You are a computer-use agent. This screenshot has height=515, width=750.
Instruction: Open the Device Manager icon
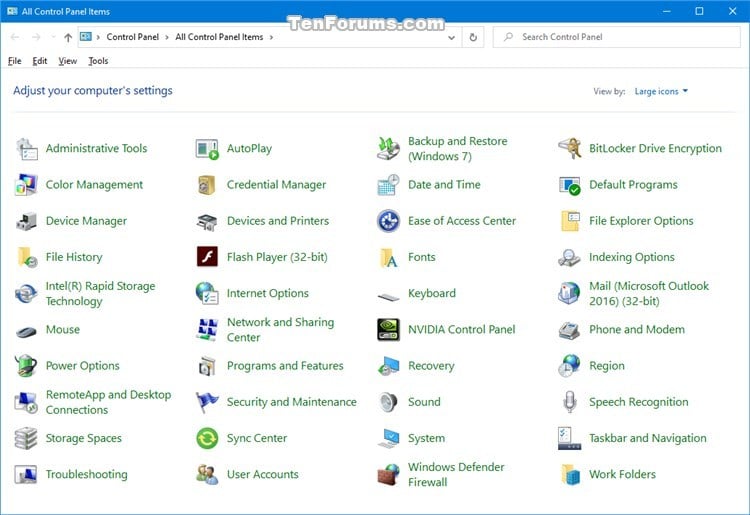26,221
